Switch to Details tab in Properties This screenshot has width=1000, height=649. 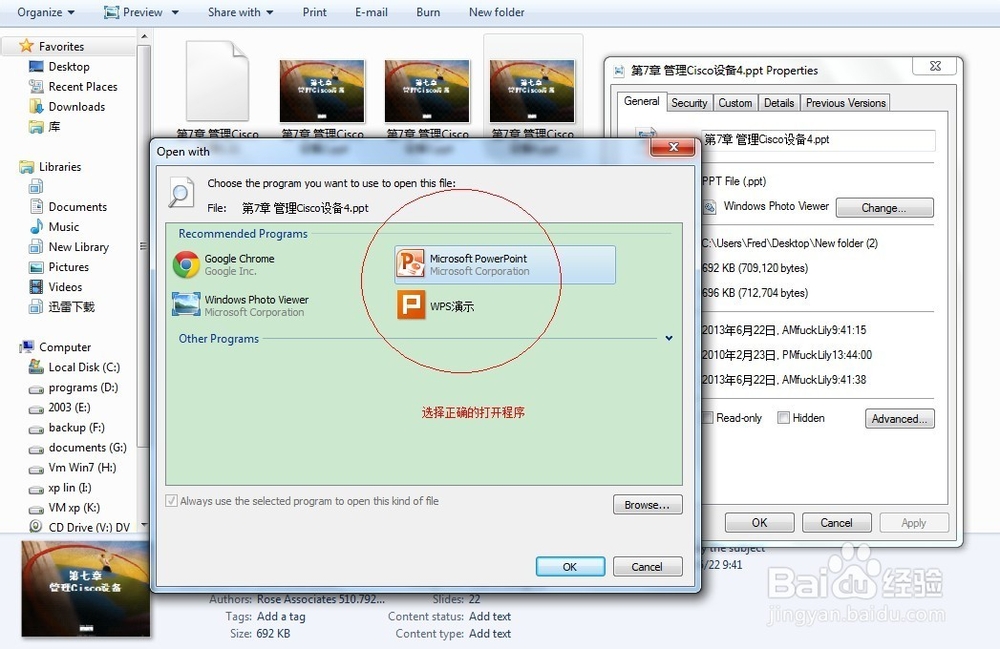tap(779, 103)
